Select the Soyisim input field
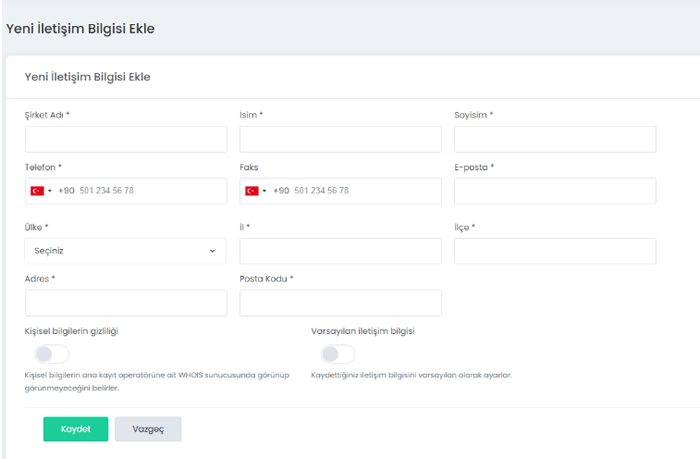This screenshot has width=700, height=459. click(x=555, y=139)
